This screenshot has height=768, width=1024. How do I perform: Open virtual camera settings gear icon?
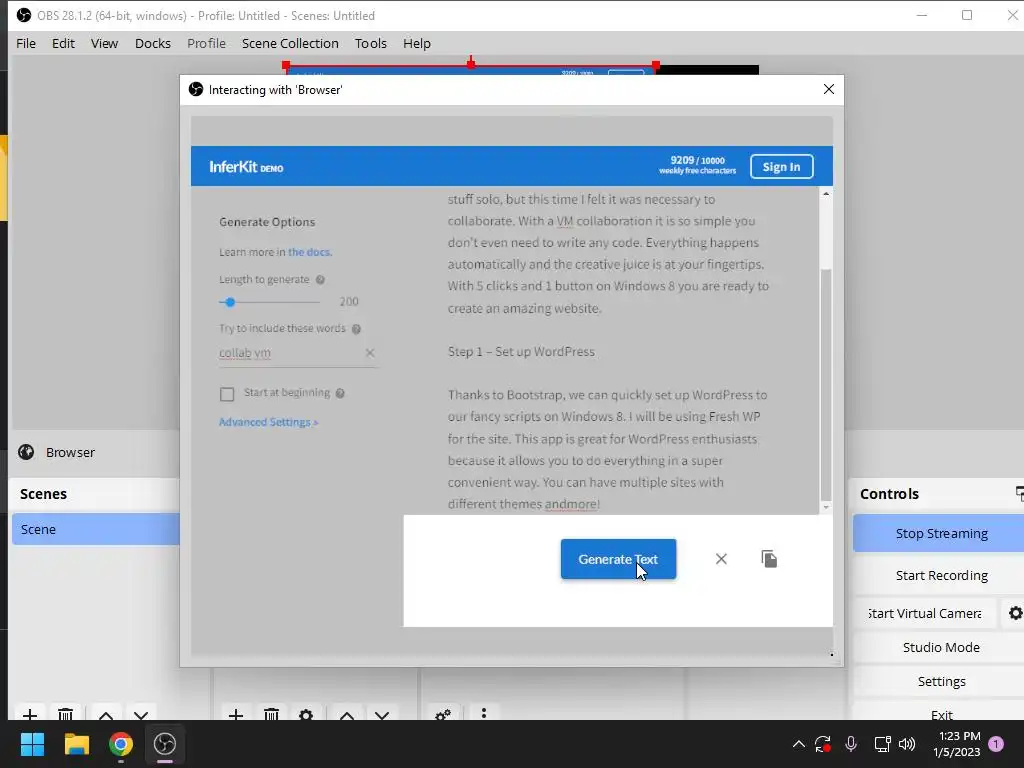1015,613
